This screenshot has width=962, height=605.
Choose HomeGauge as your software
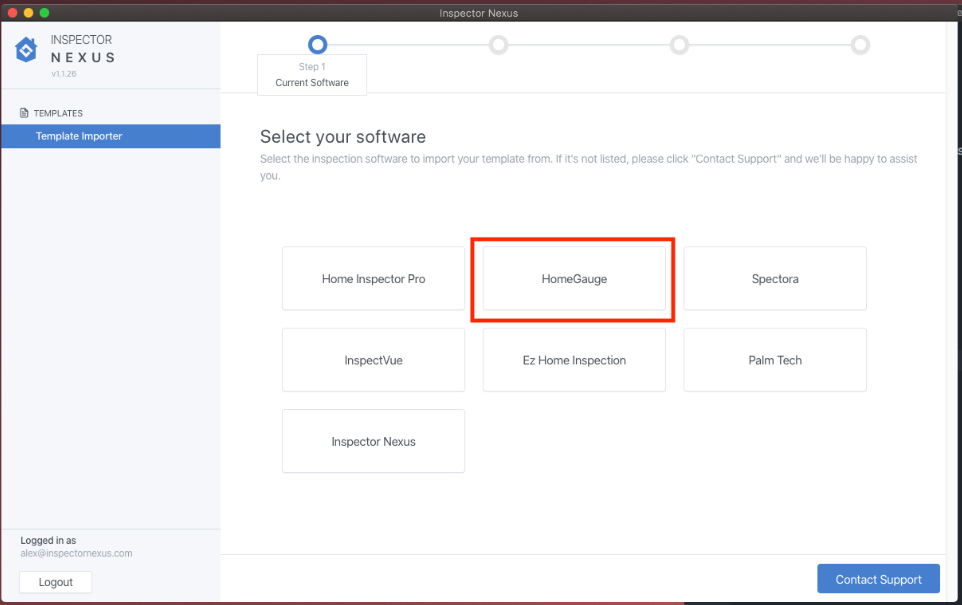574,279
